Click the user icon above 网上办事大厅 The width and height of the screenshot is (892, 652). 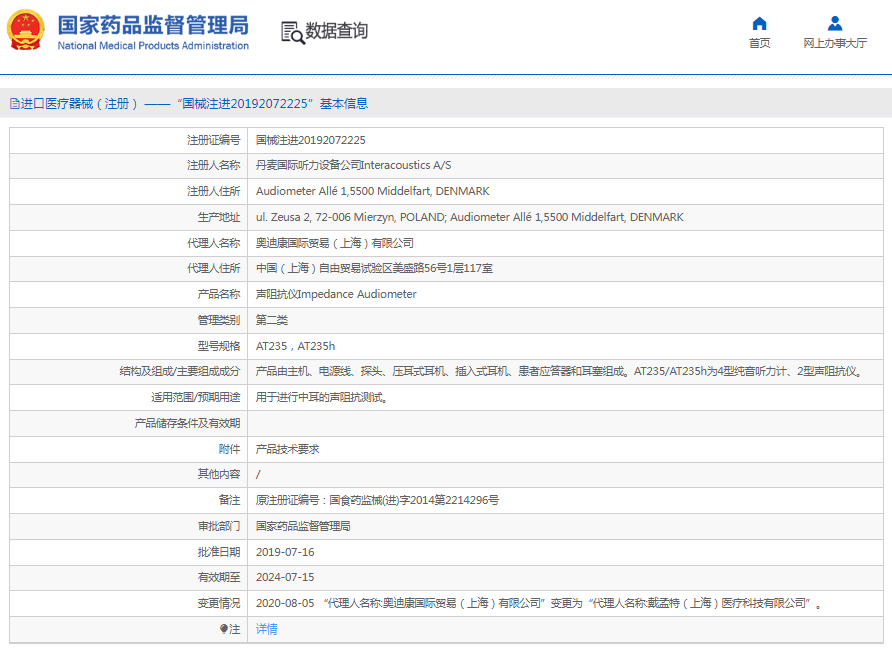click(x=835, y=24)
